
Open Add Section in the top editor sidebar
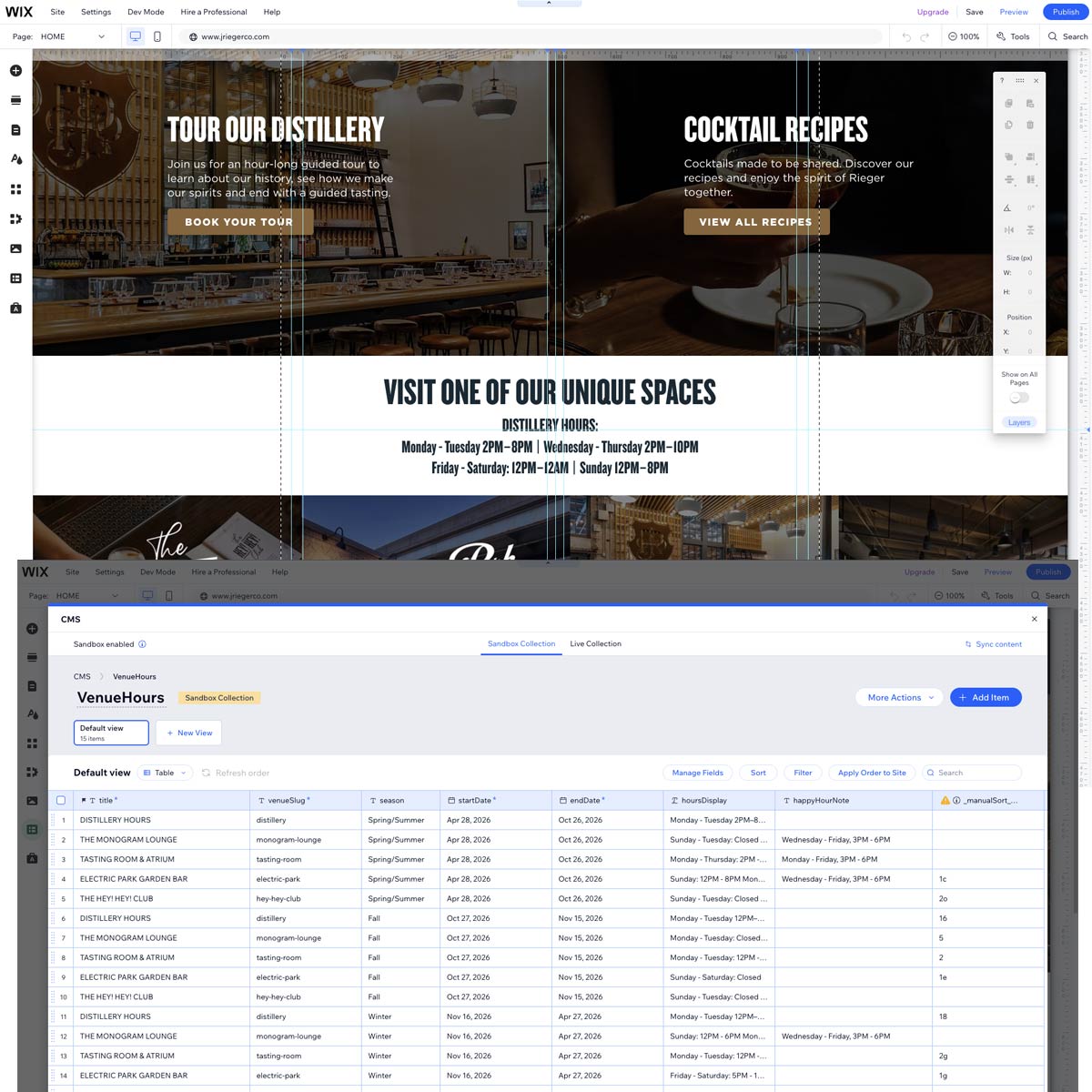click(15, 99)
